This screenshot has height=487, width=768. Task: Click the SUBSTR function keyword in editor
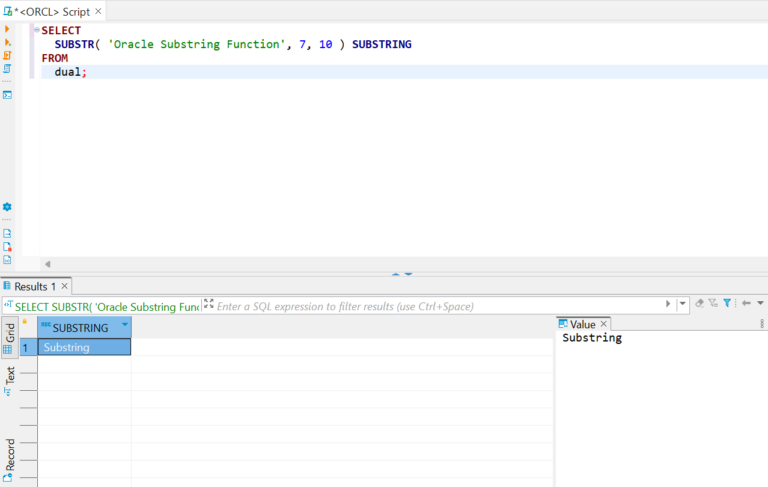click(x=74, y=44)
